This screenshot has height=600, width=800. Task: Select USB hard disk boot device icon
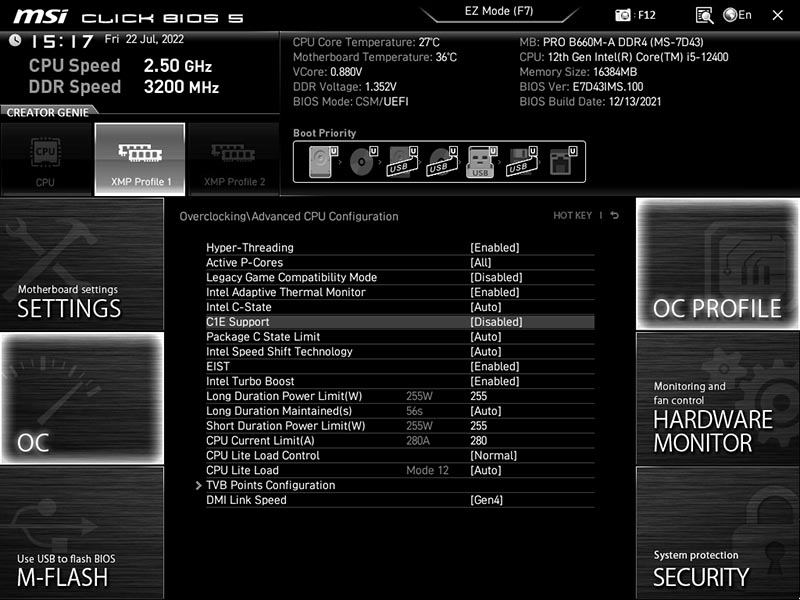(403, 162)
